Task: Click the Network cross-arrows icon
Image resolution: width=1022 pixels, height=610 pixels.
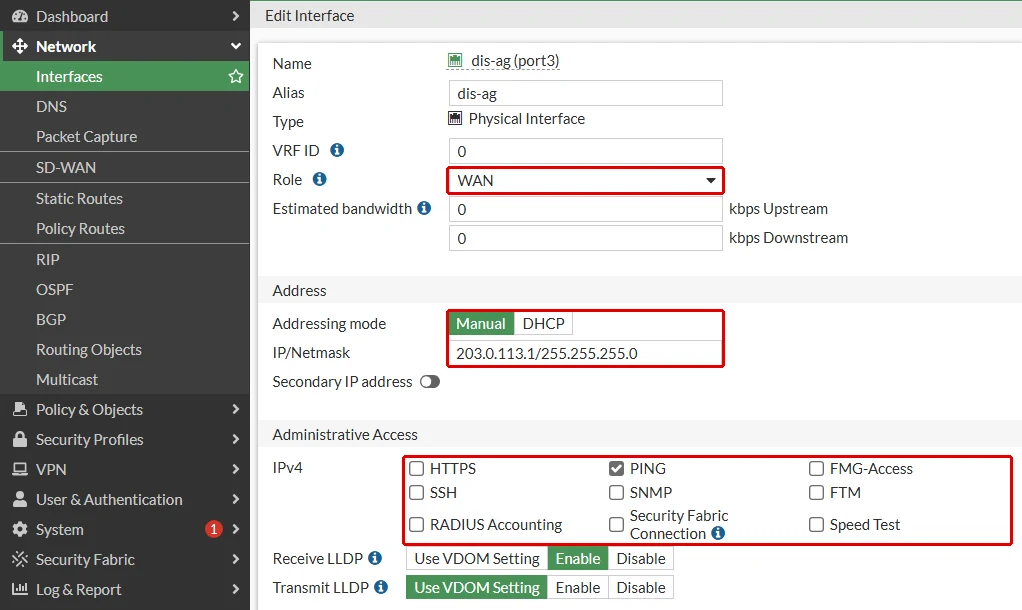Action: pyautogui.click(x=20, y=46)
